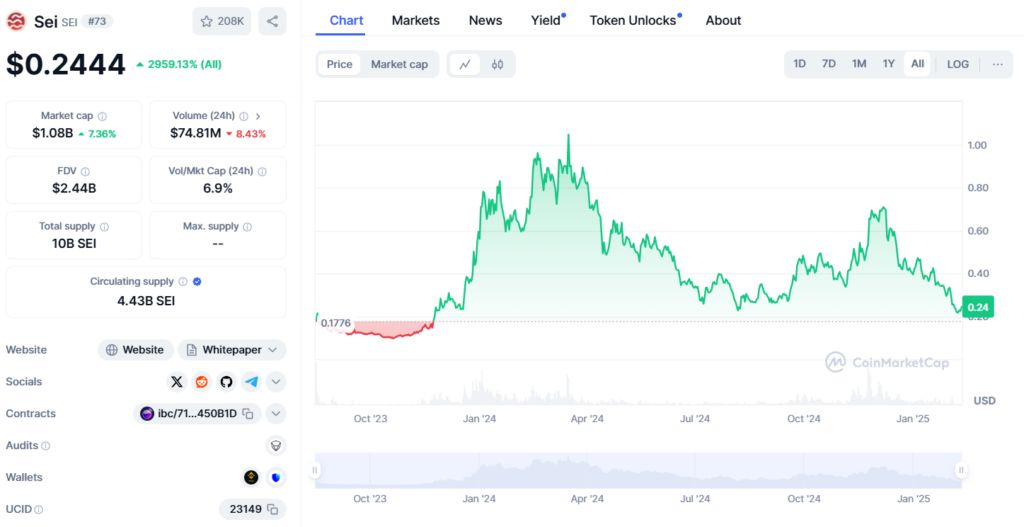
Task: Select the Market cap chart toggle
Action: point(399,64)
